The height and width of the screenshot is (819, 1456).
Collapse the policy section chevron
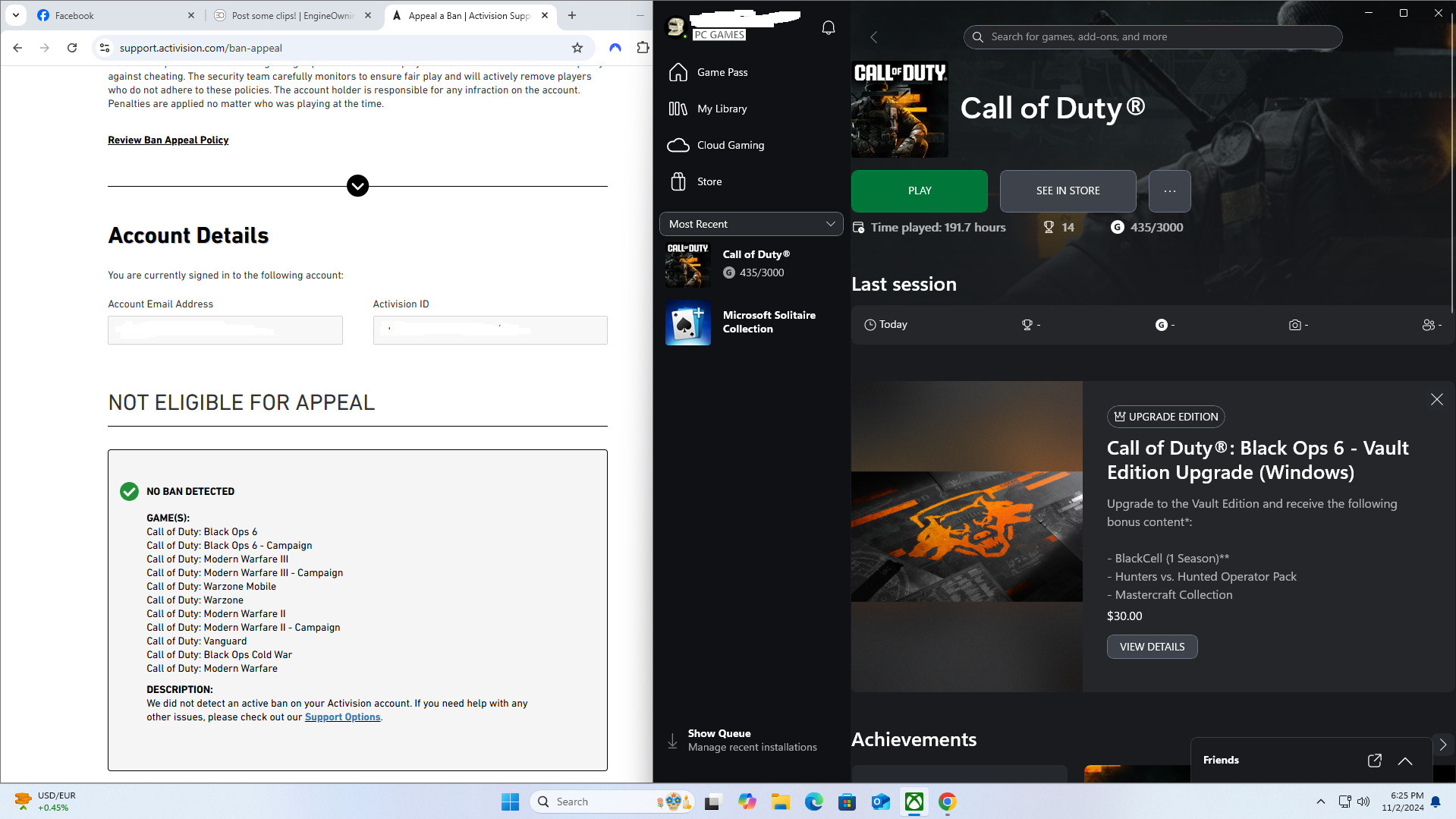click(x=357, y=186)
